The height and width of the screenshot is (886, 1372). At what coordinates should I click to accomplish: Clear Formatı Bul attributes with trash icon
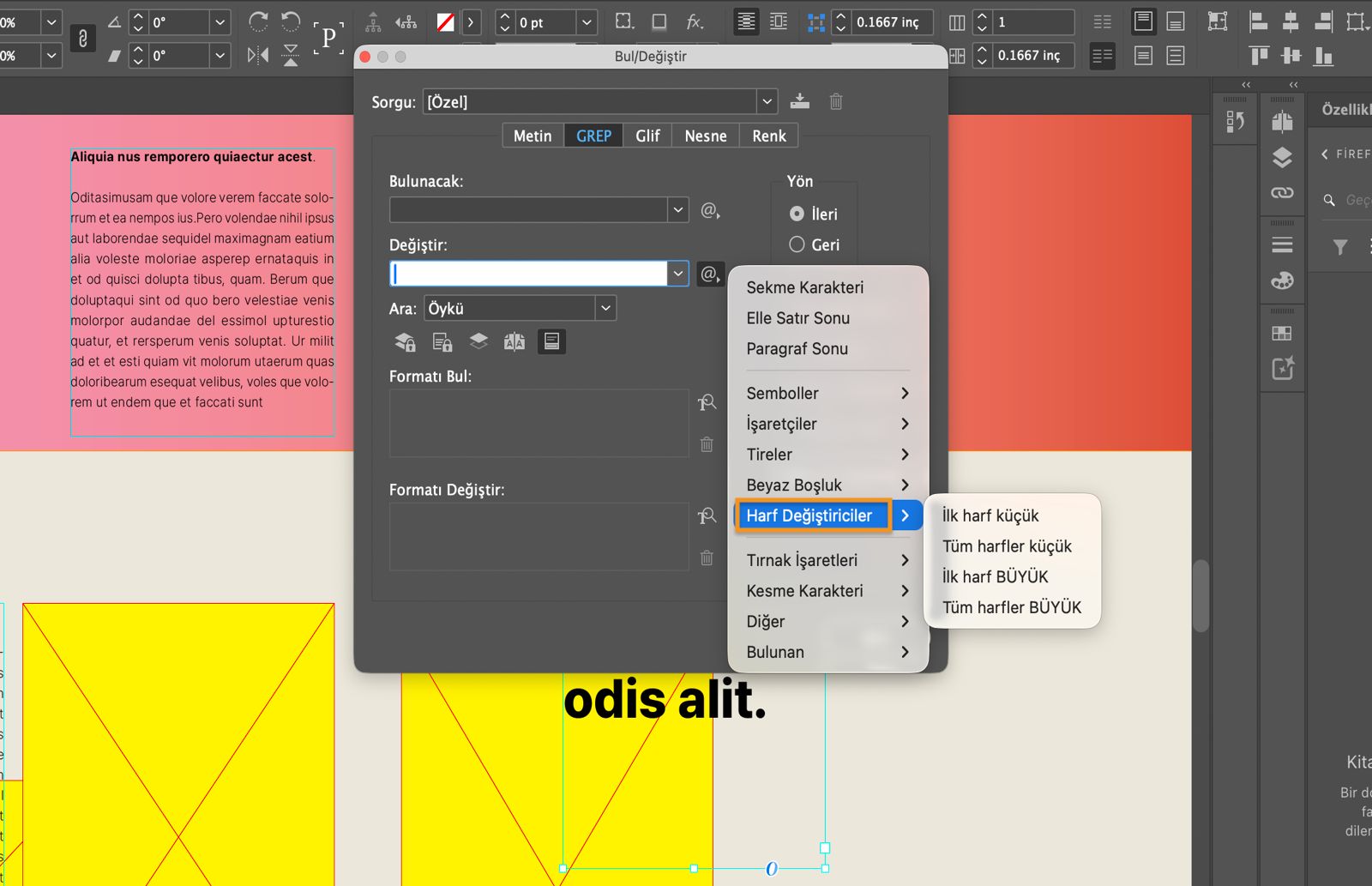click(707, 444)
